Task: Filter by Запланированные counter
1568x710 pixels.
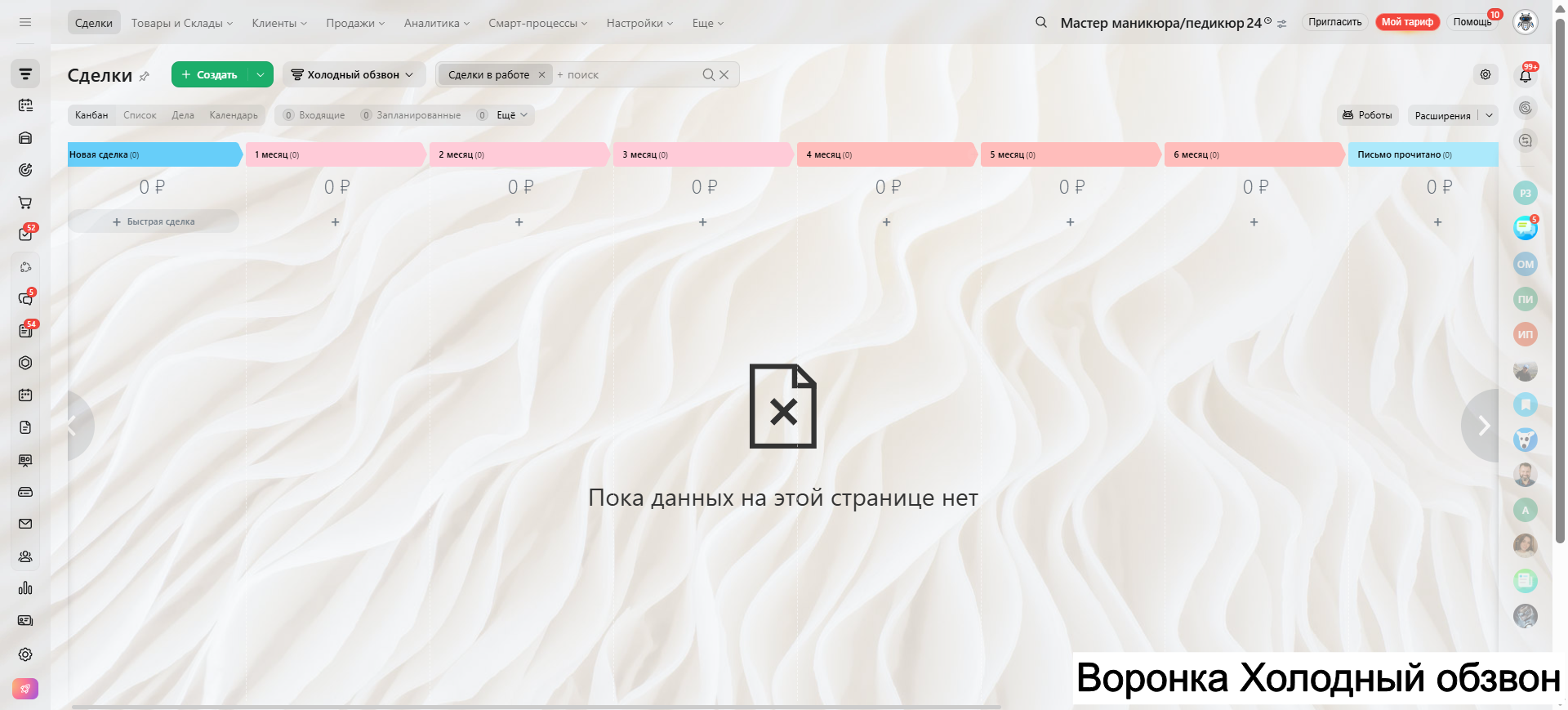Action: point(411,115)
